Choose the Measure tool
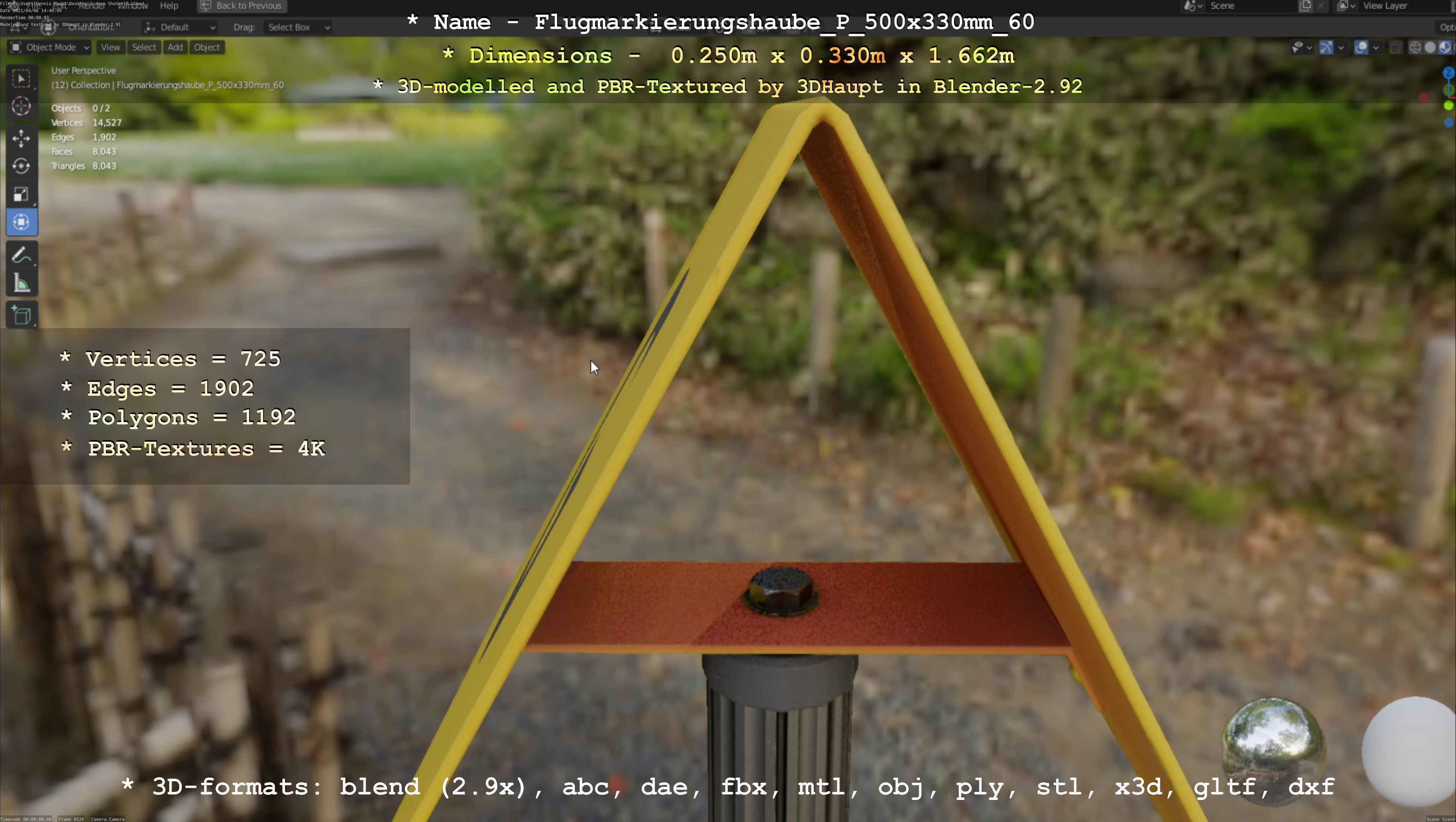This screenshot has height=822, width=1456. coord(21,283)
